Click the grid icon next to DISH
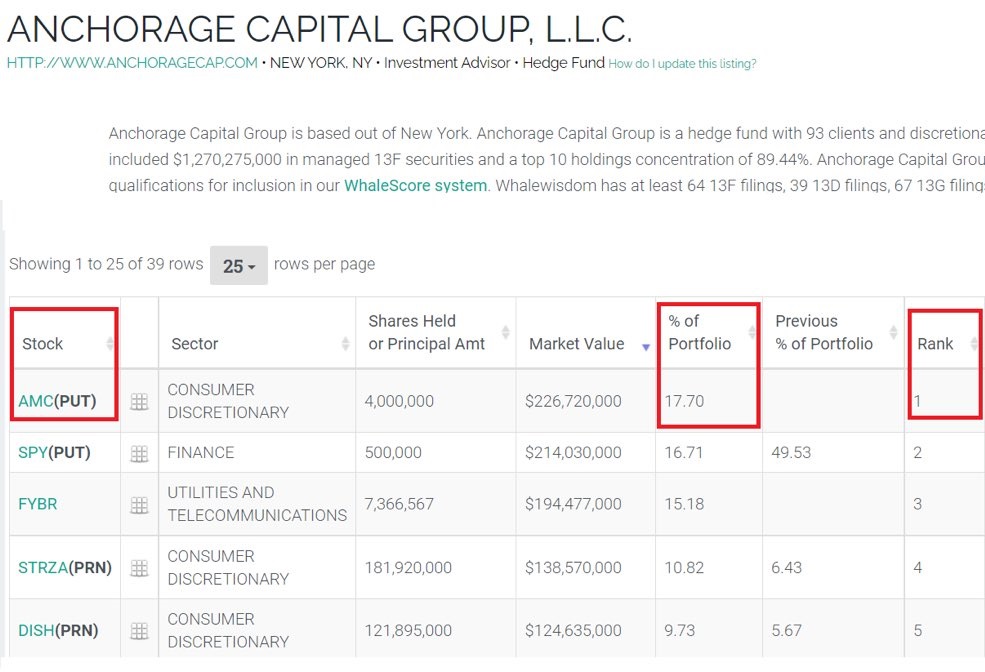This screenshot has width=985, height=672. (138, 630)
